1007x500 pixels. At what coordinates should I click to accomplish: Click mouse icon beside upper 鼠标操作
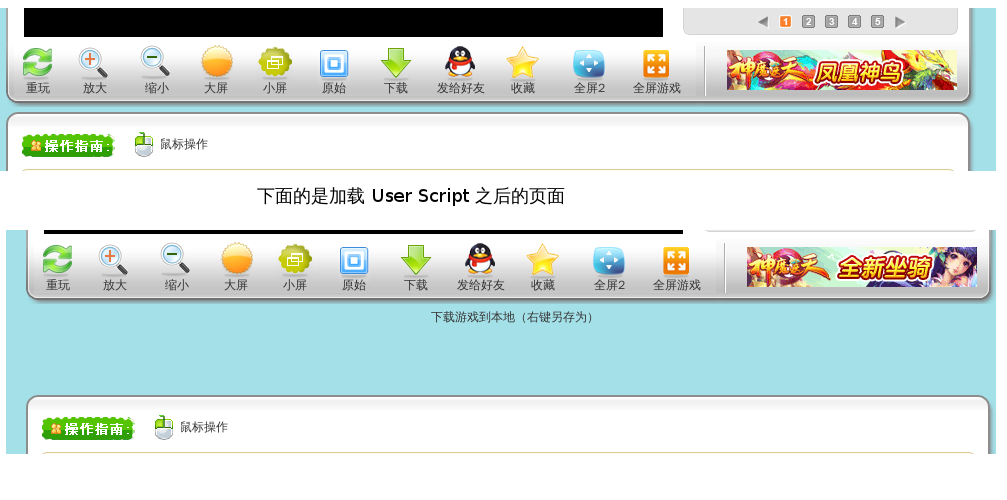click(144, 144)
